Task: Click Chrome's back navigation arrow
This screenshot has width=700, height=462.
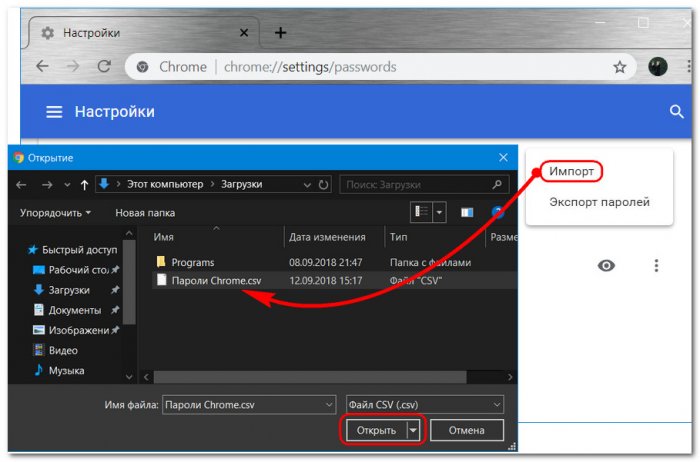Action: pyautogui.click(x=42, y=67)
